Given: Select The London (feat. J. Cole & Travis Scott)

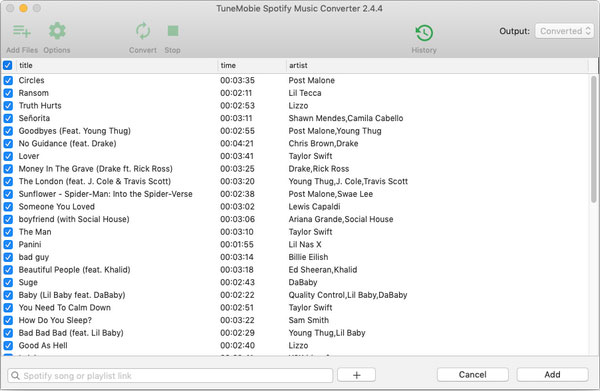Looking at the screenshot, I should click(95, 181).
